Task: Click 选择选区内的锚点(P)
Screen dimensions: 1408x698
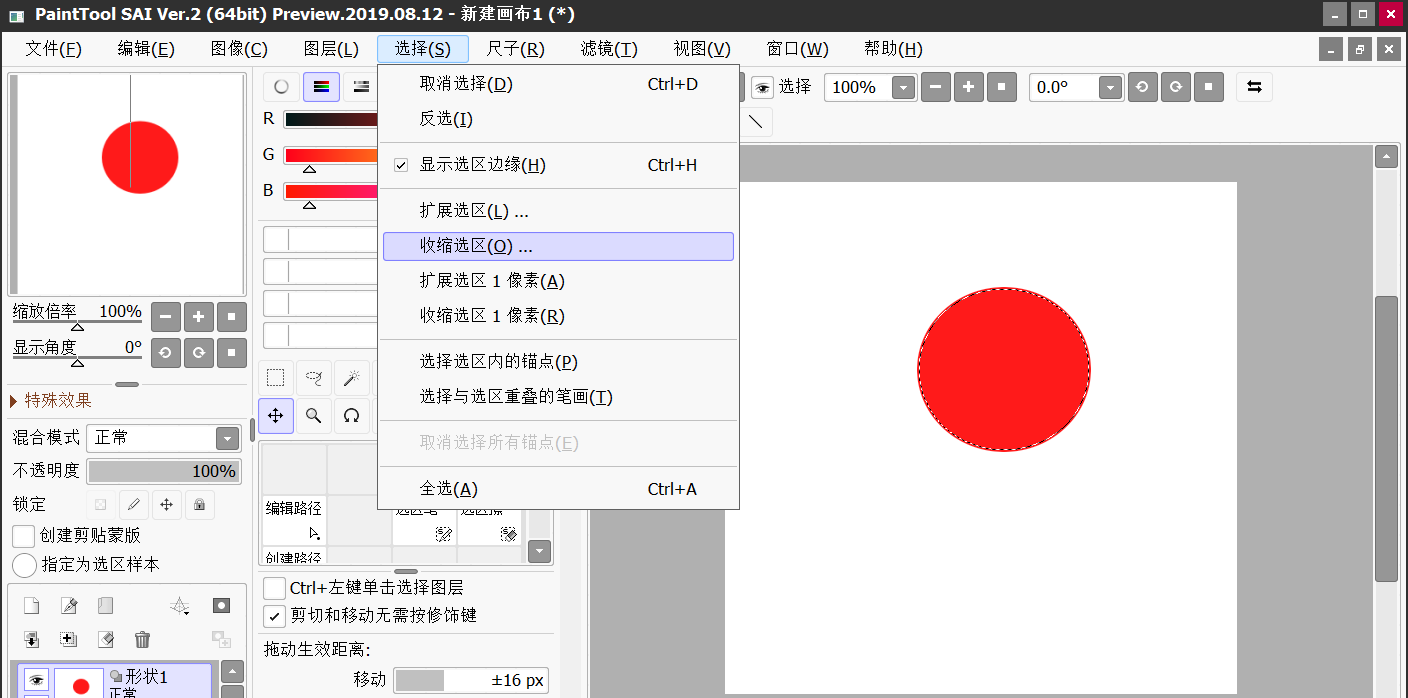Action: 558,362
